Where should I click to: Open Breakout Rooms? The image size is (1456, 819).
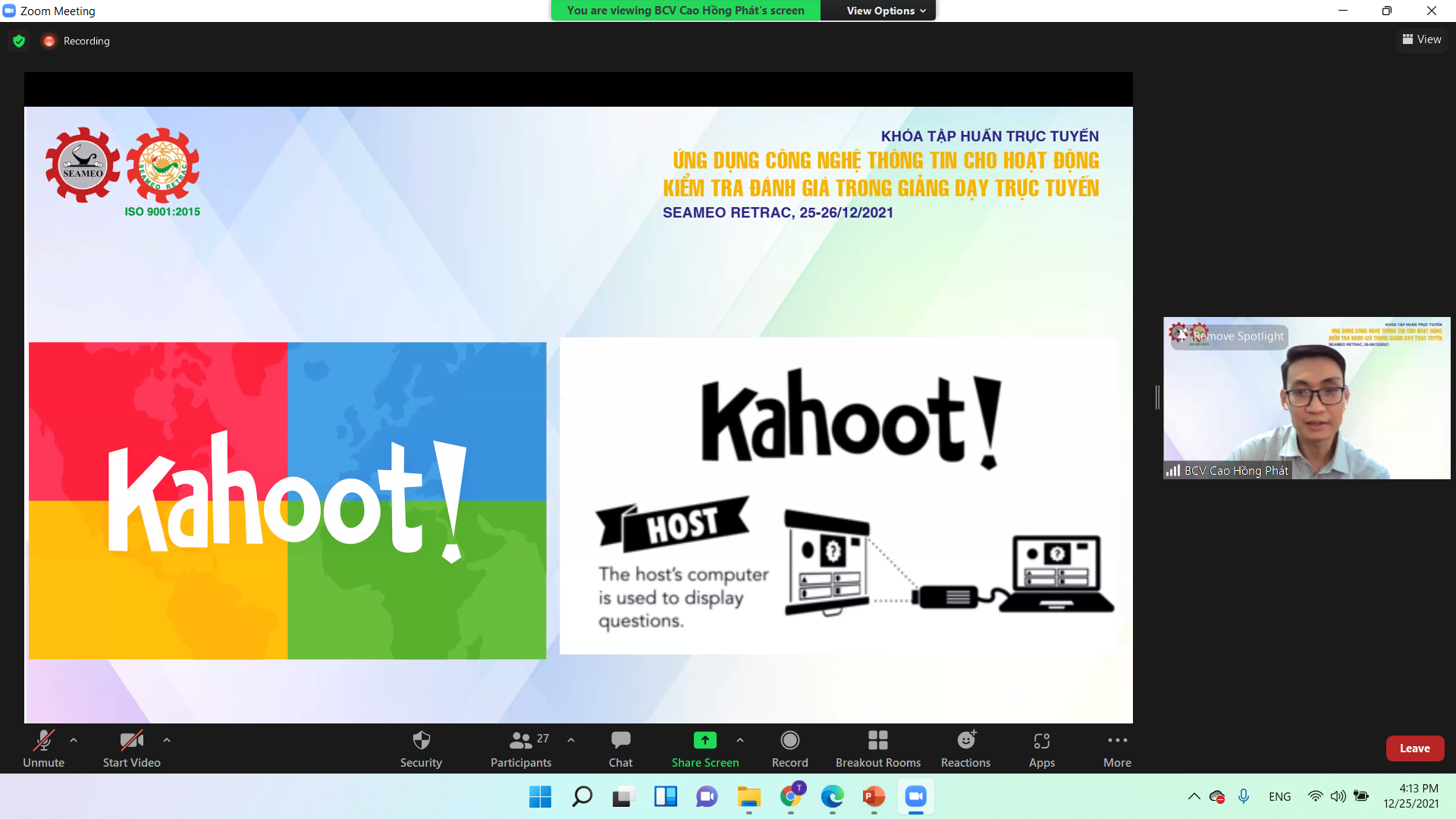click(878, 748)
